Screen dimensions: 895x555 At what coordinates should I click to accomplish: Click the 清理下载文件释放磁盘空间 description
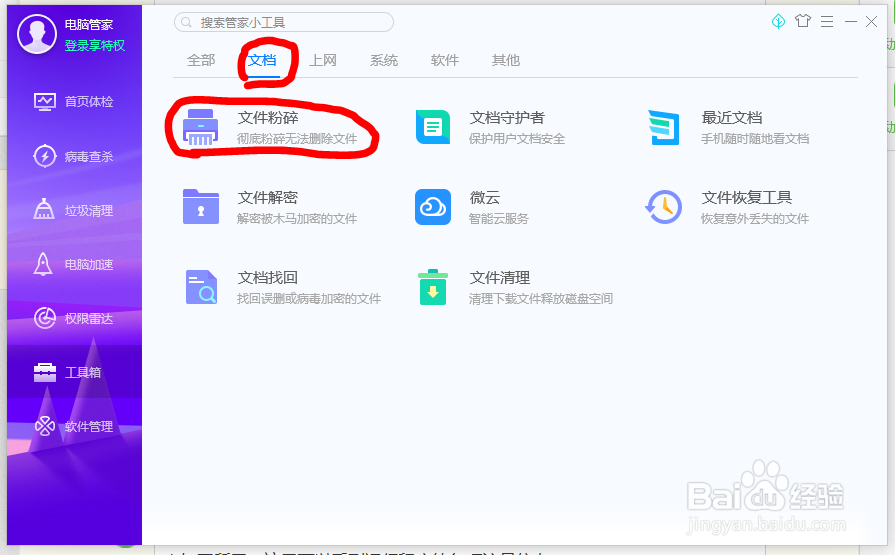point(541,299)
